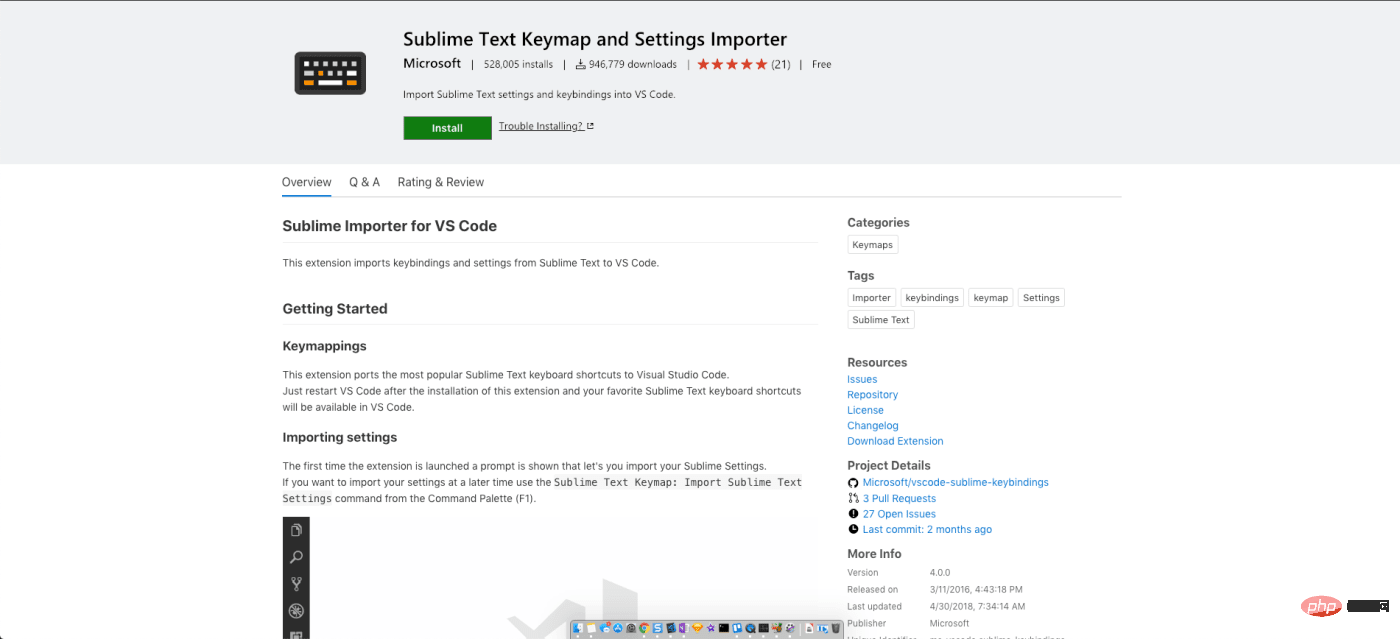This screenshot has height=639, width=1400.
Task: Click the Importer tag
Action: coord(871,297)
